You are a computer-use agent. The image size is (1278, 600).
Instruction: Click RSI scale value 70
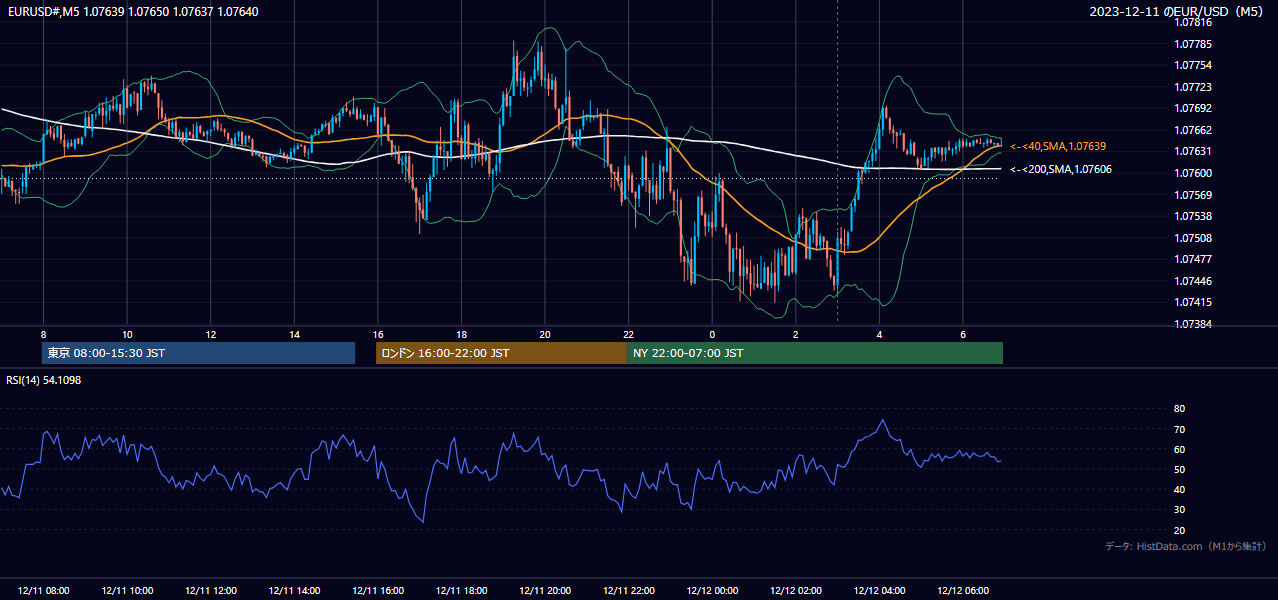(1179, 429)
